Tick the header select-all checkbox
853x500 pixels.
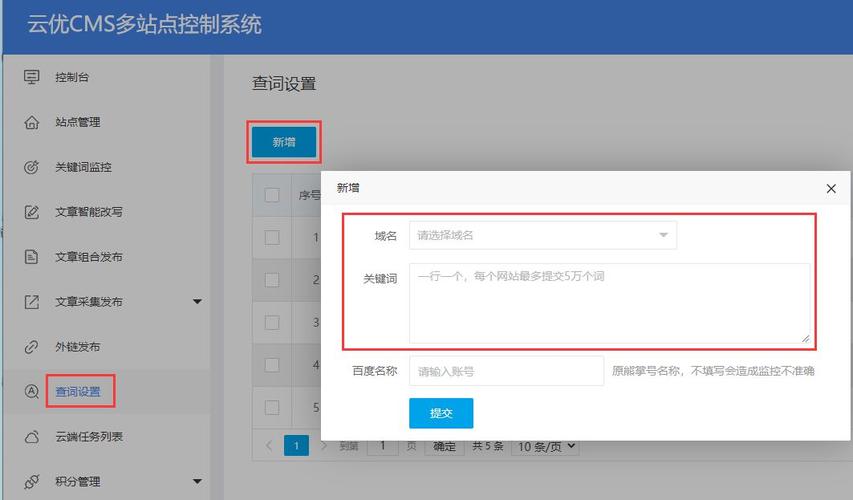tap(272, 195)
